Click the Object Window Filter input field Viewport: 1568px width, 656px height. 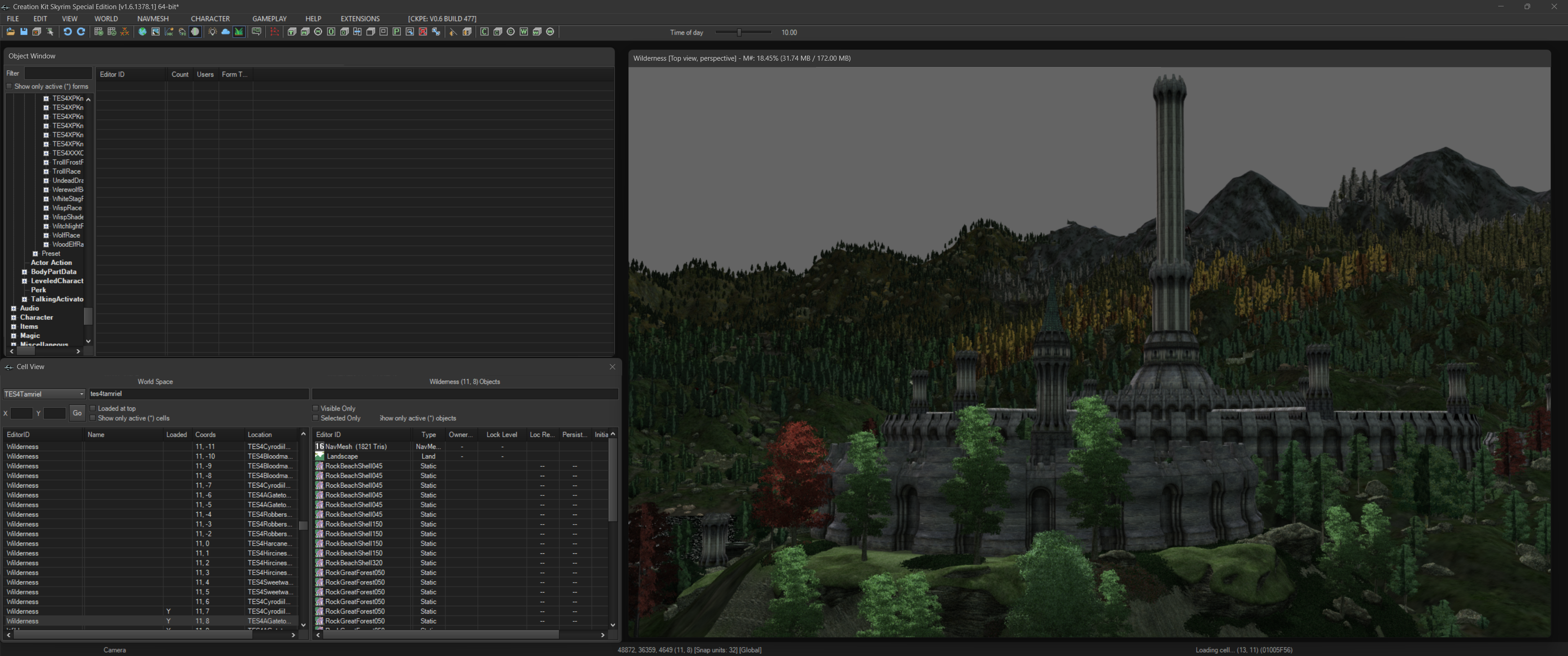[58, 73]
